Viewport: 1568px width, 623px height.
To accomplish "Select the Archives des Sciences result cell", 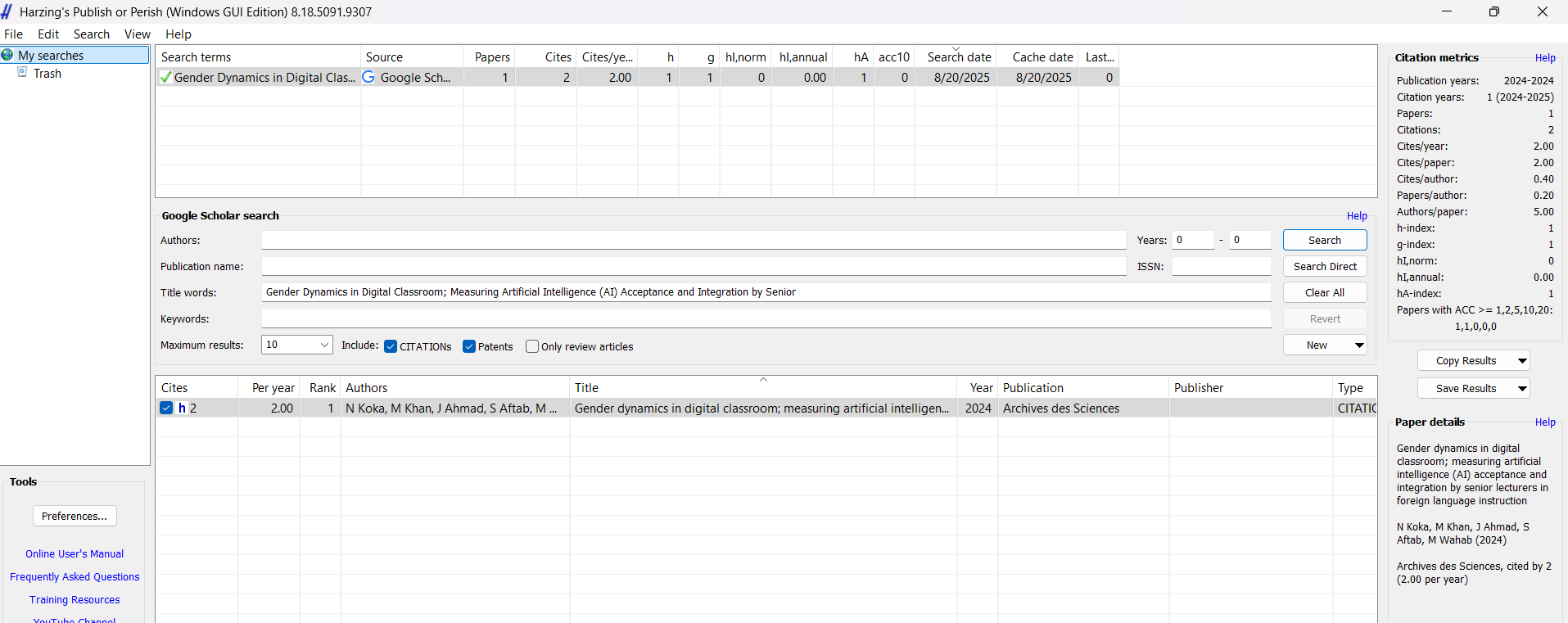I will pyautogui.click(x=1083, y=408).
